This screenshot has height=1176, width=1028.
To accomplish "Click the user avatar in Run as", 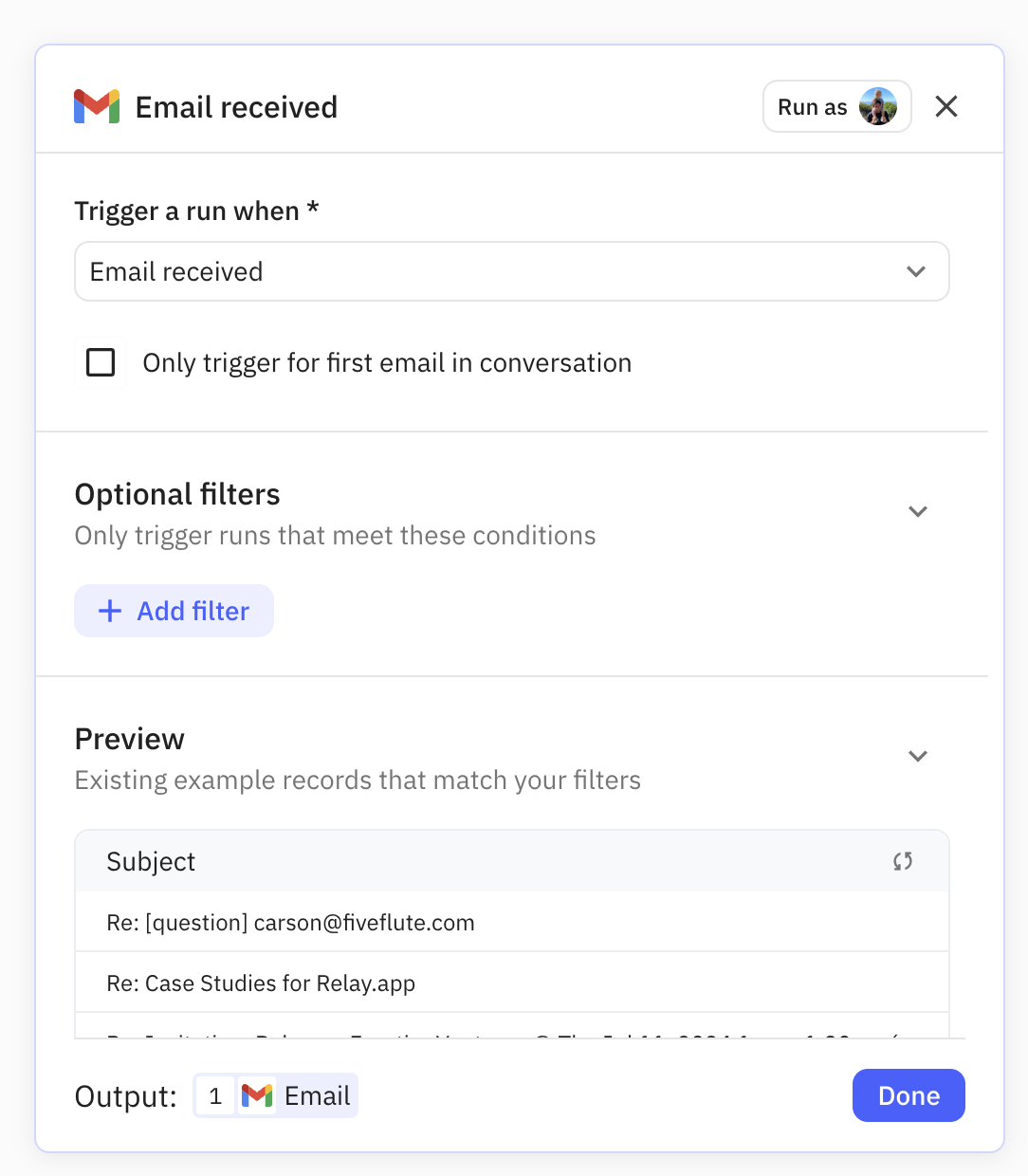I will [878, 107].
